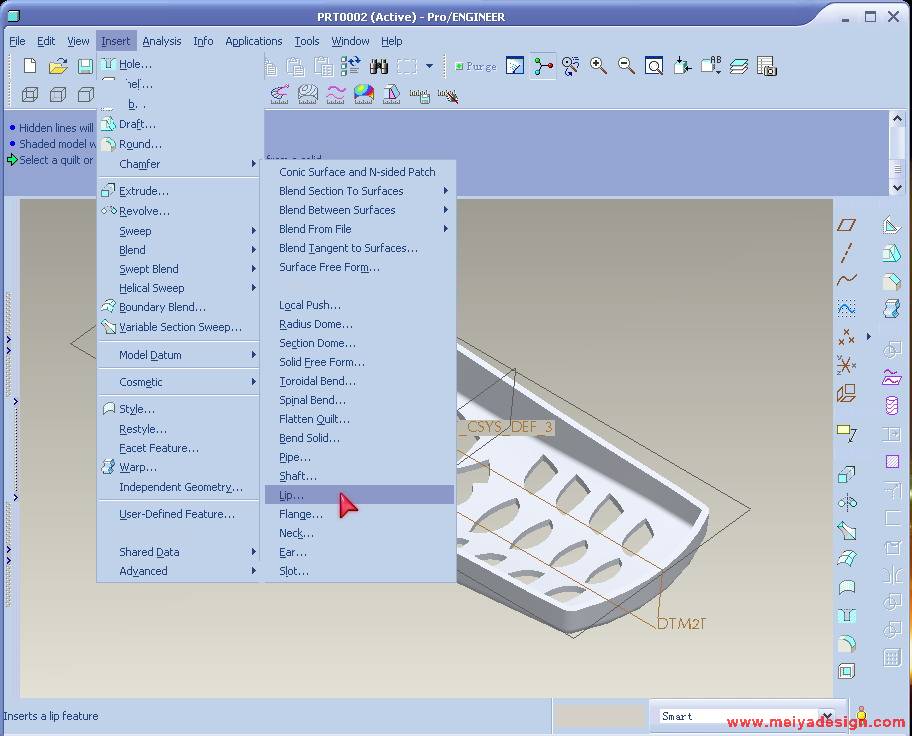Open the Smart selection filter dropdown
Image resolution: width=912 pixels, height=736 pixels.
pyautogui.click(x=826, y=716)
